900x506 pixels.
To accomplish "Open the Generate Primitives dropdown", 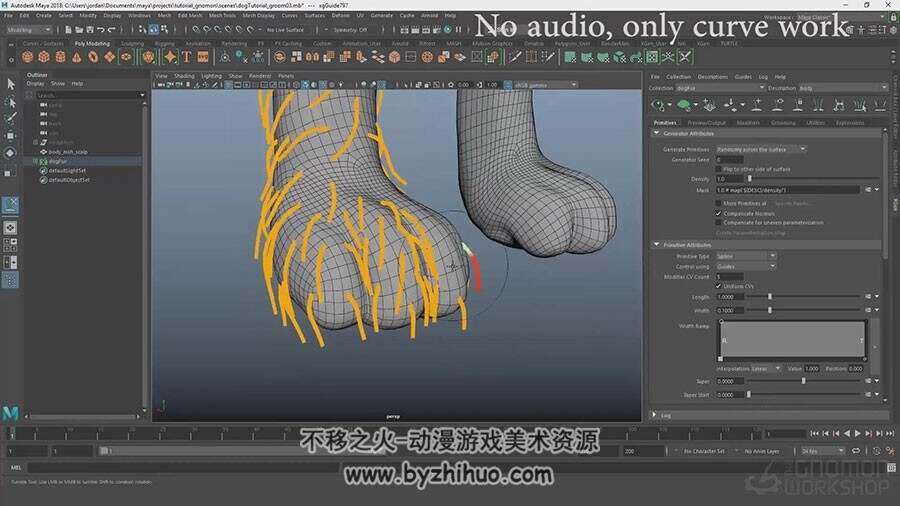I will tap(761, 149).
